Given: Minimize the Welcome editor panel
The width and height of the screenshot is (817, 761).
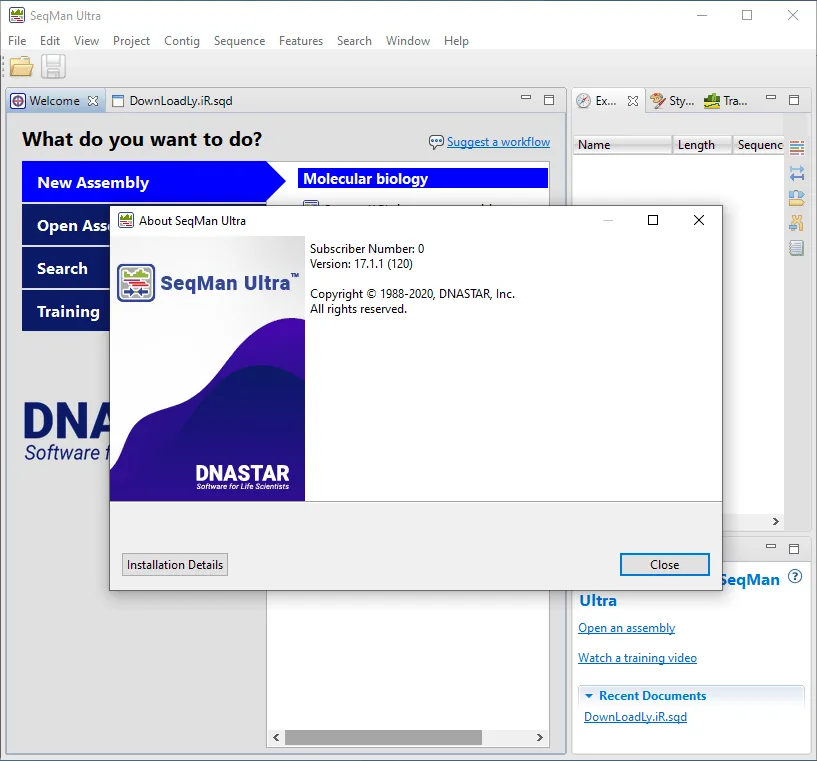Looking at the screenshot, I should click(x=526, y=98).
